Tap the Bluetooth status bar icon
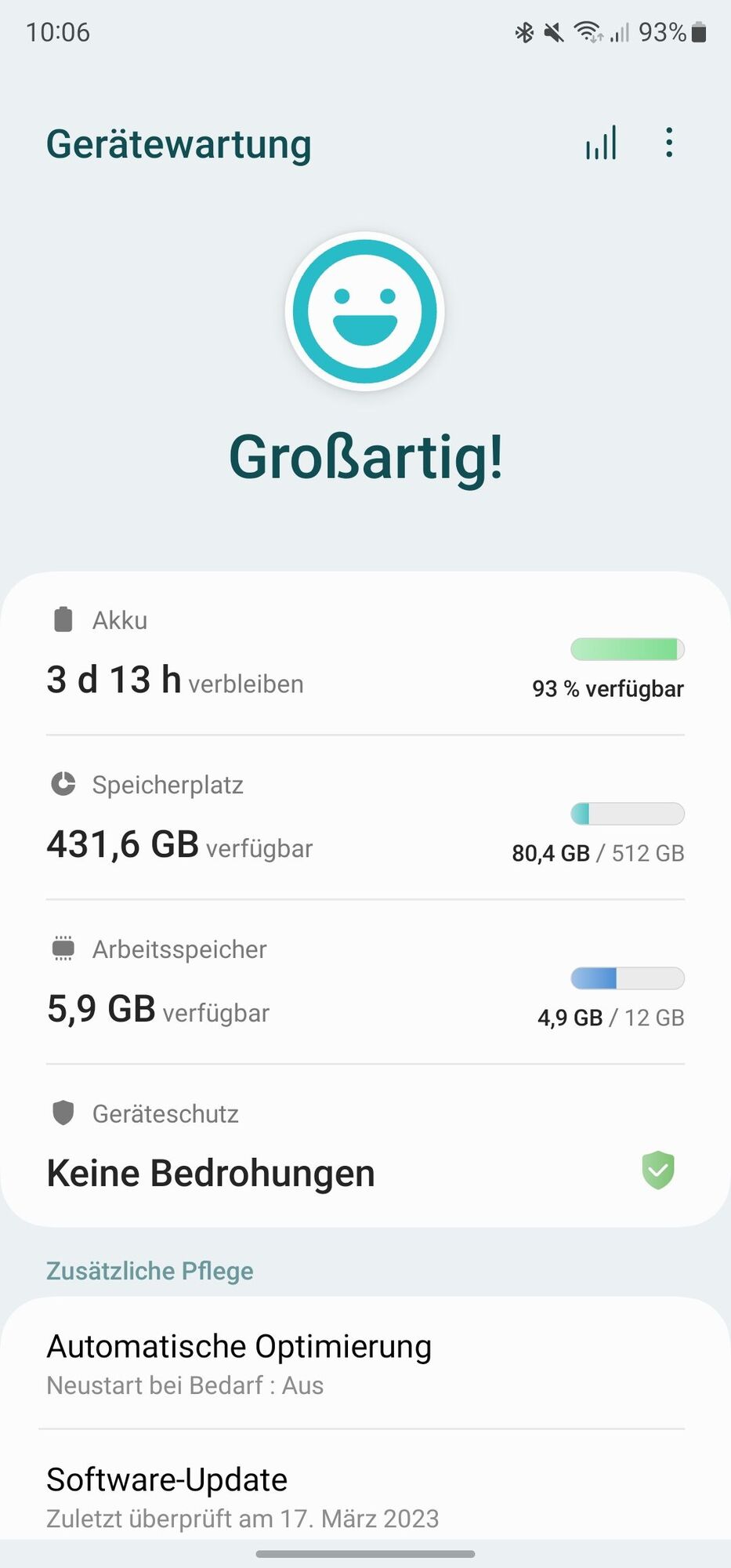 (x=524, y=32)
